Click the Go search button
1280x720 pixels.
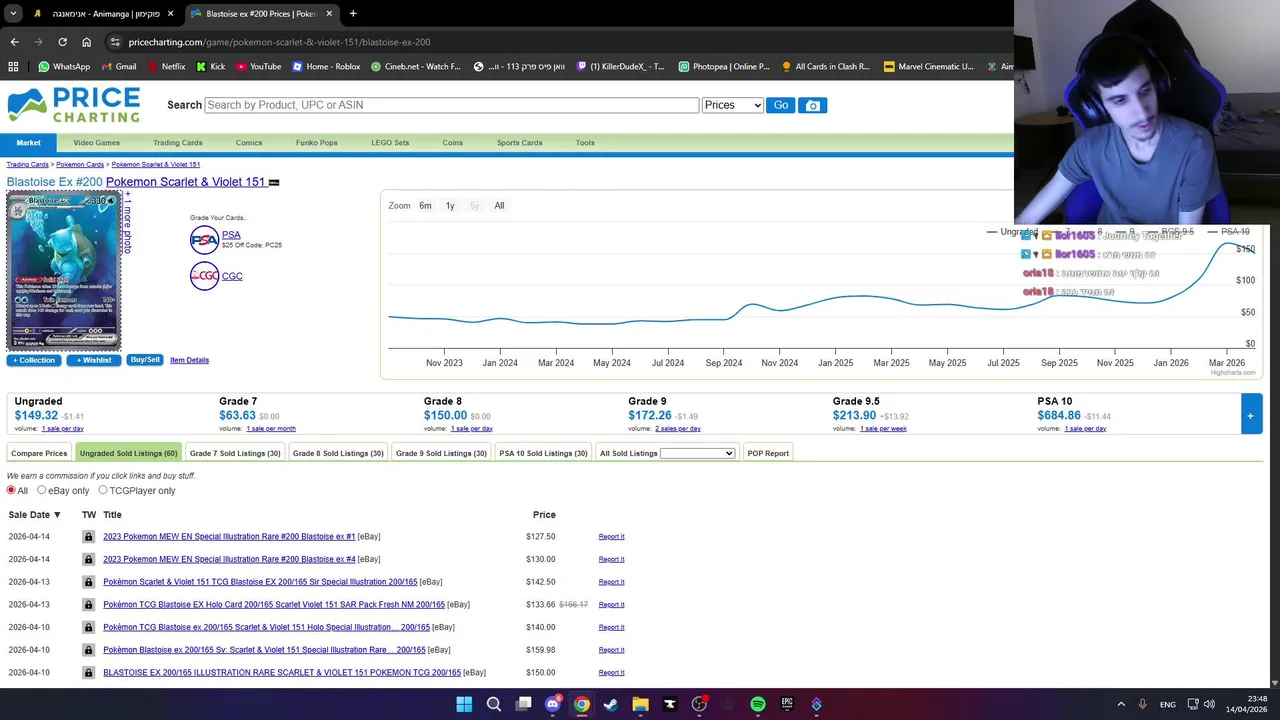pos(780,105)
